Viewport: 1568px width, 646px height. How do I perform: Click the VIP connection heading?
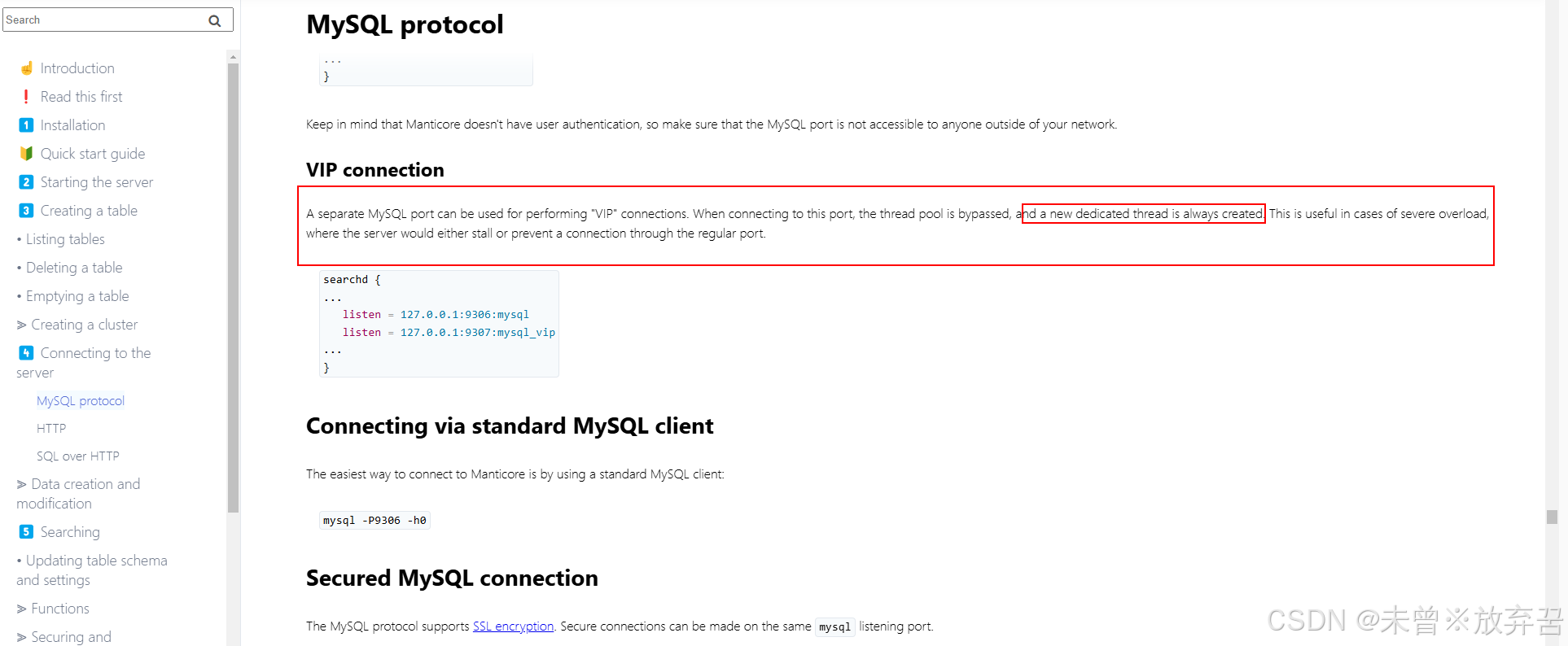tap(375, 170)
